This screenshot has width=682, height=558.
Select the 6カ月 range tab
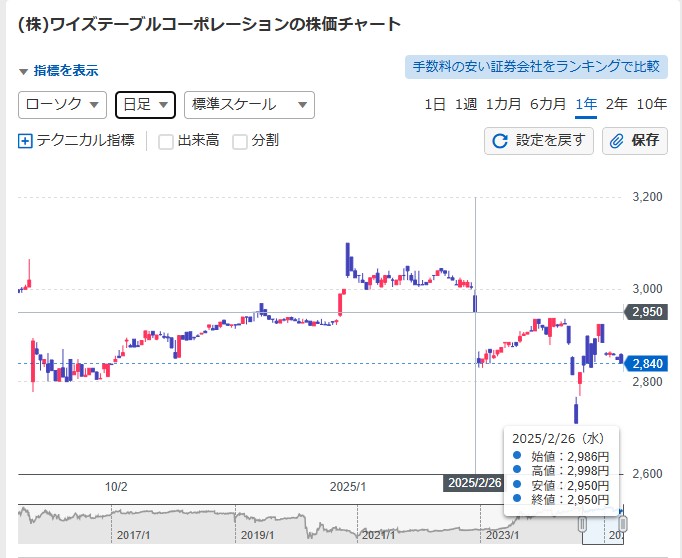point(548,104)
